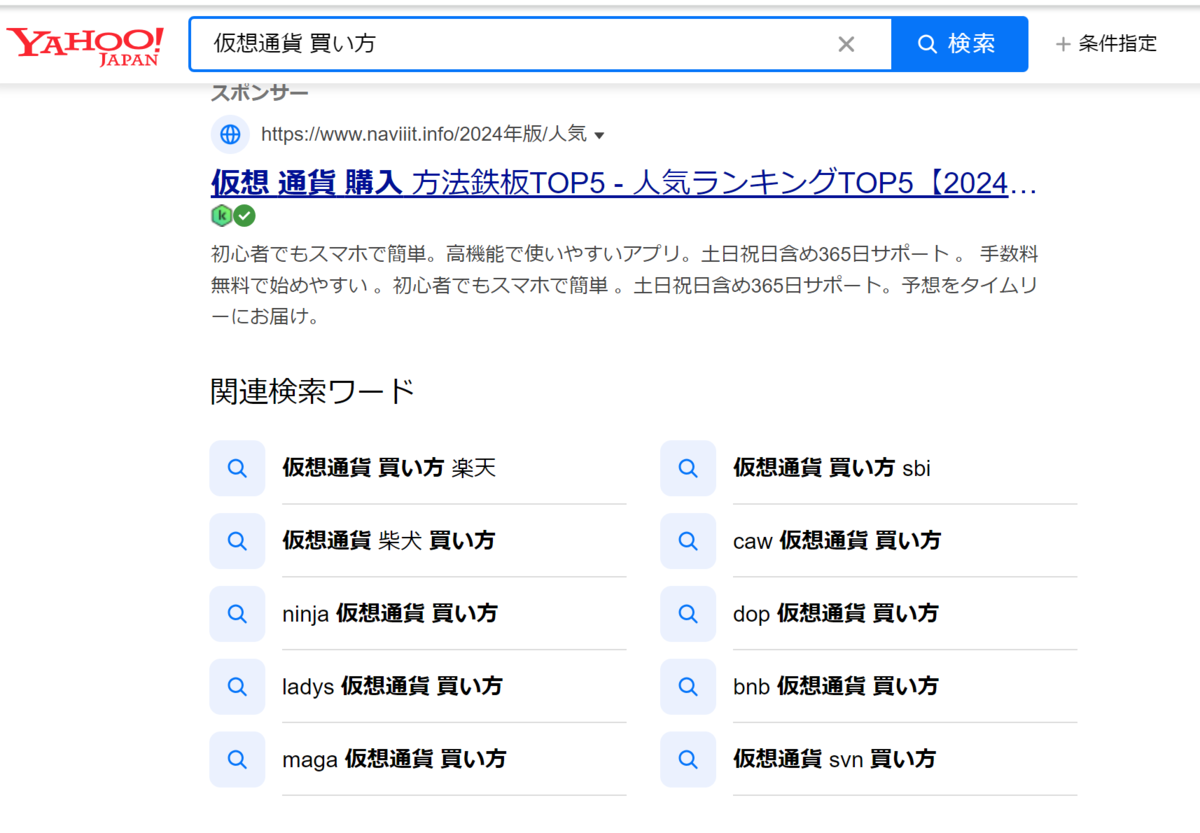Search related term dop 仮想通貨 買い方
Viewport: 1200px width, 833px height.
(836, 614)
